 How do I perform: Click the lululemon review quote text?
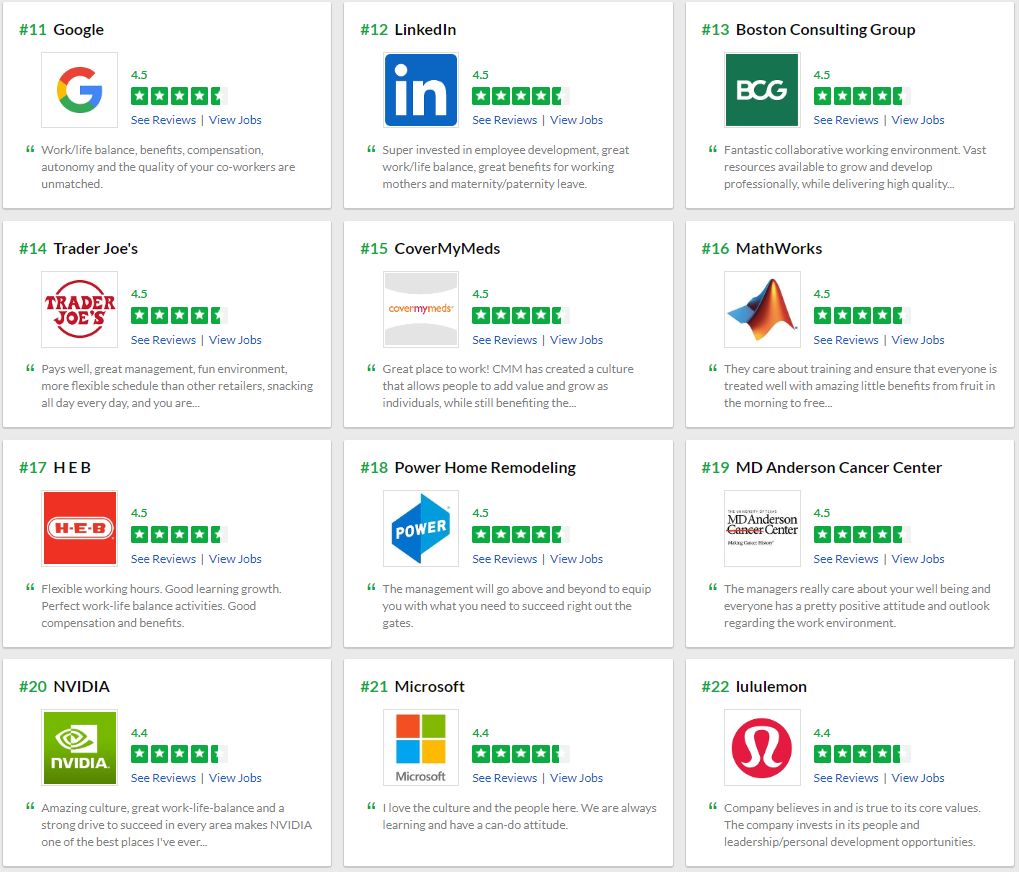852,825
